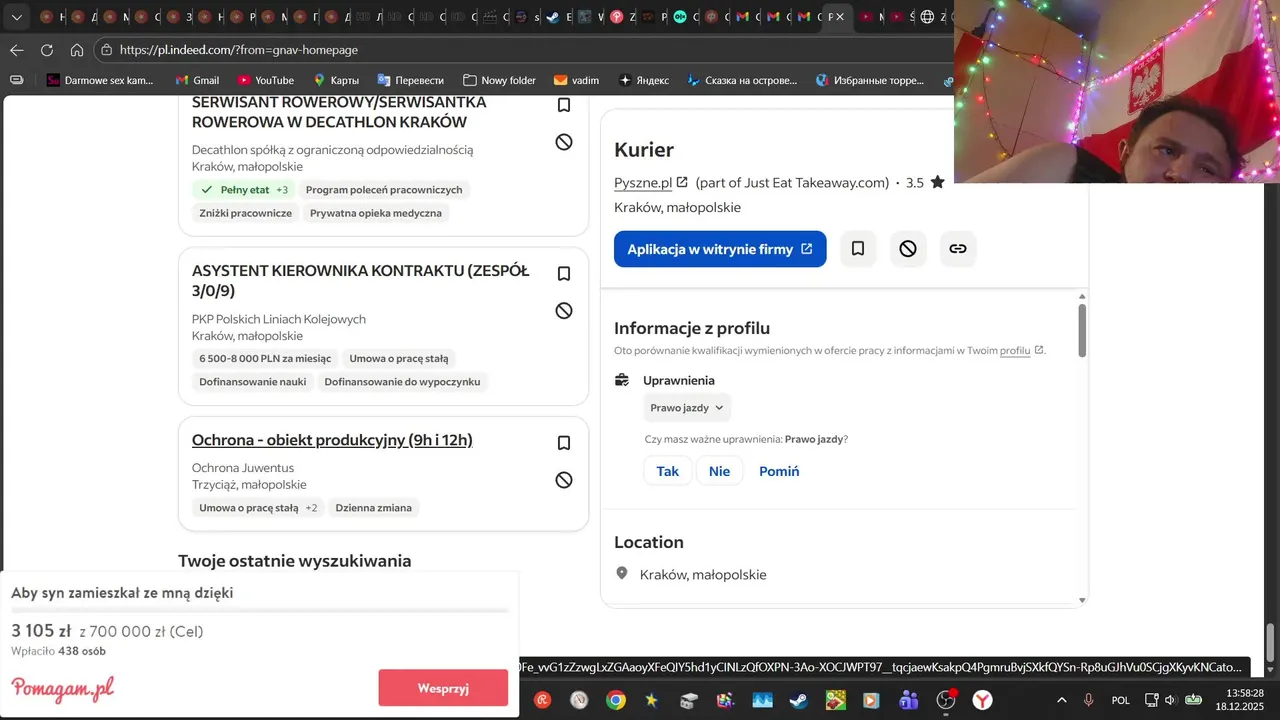Viewport: 1280px width, 720px height.
Task: Click the Prywatna opieka medyczna tag
Action: point(376,213)
